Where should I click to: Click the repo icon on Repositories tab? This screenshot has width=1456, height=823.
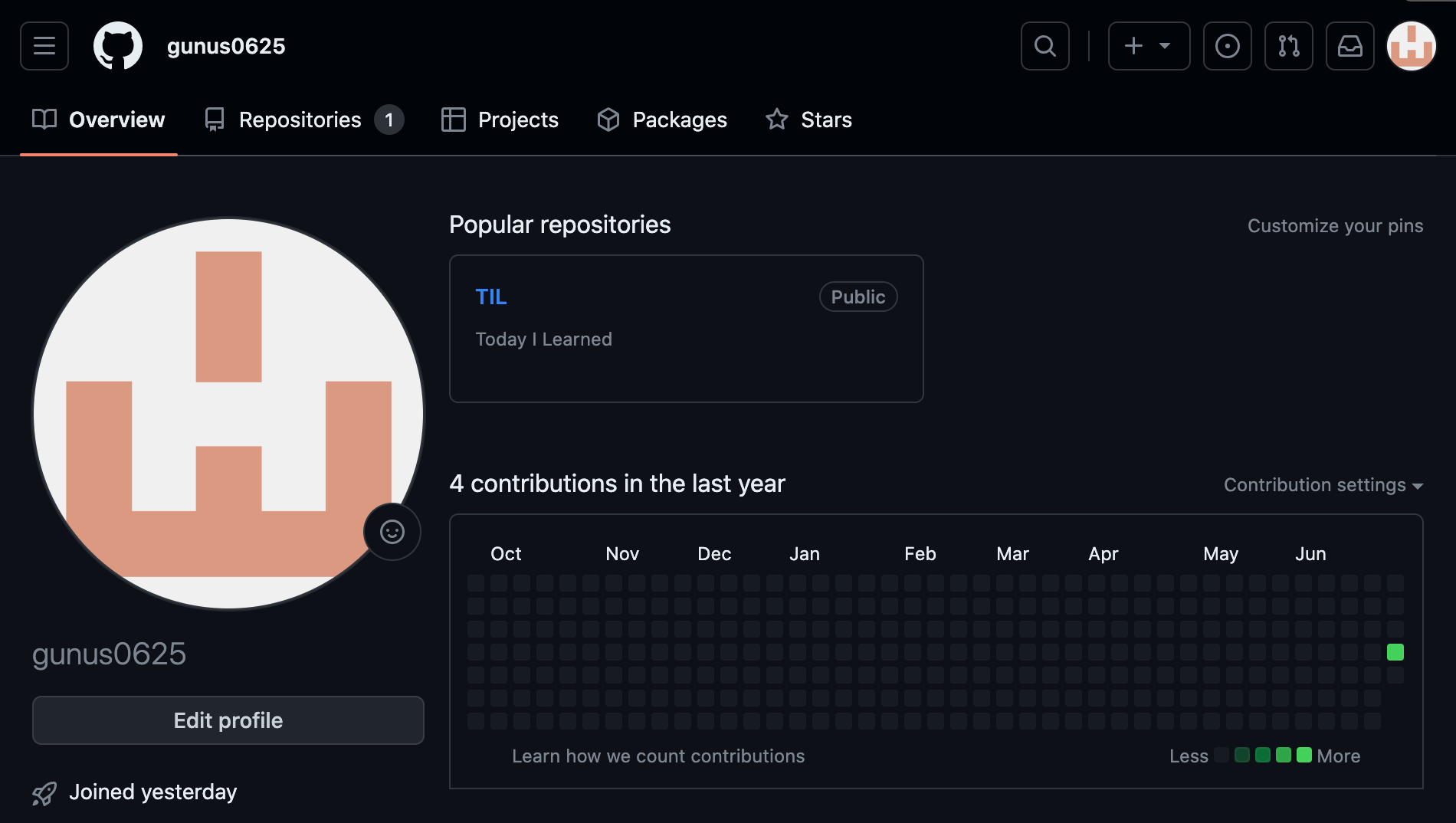point(215,119)
